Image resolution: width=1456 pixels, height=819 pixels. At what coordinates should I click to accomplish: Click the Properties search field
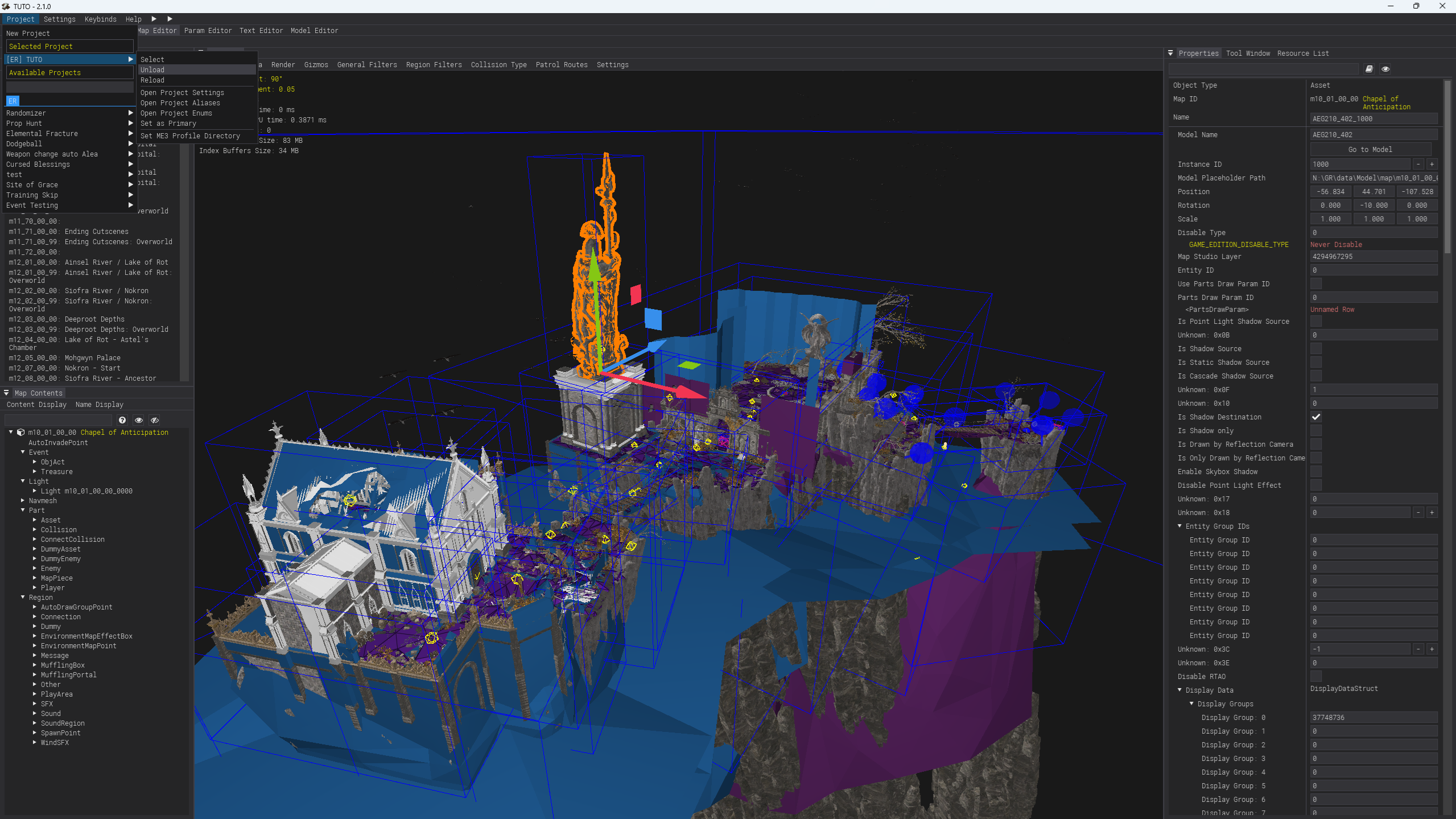(x=1264, y=69)
